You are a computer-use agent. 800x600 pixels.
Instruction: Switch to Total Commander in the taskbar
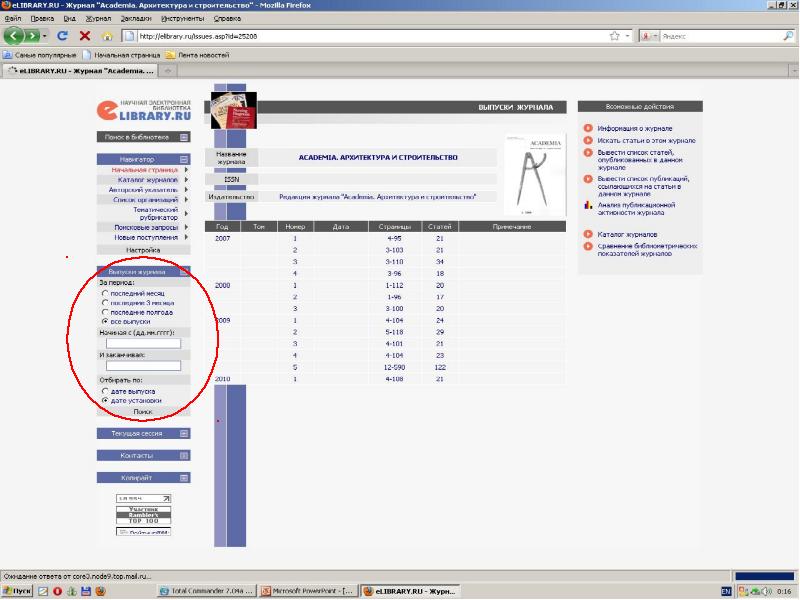click(x=206, y=591)
